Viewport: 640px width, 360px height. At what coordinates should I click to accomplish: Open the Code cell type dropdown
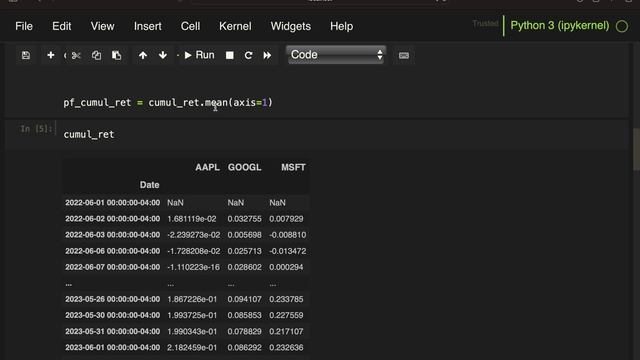[336, 55]
